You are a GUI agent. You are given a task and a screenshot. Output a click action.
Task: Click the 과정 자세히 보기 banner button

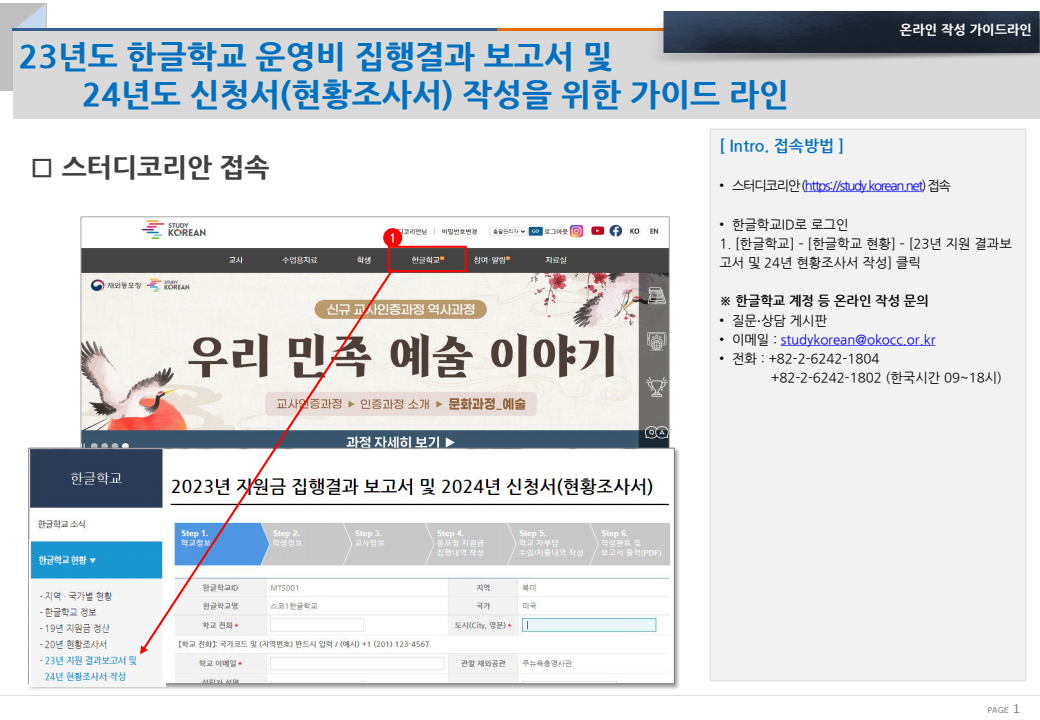400,442
